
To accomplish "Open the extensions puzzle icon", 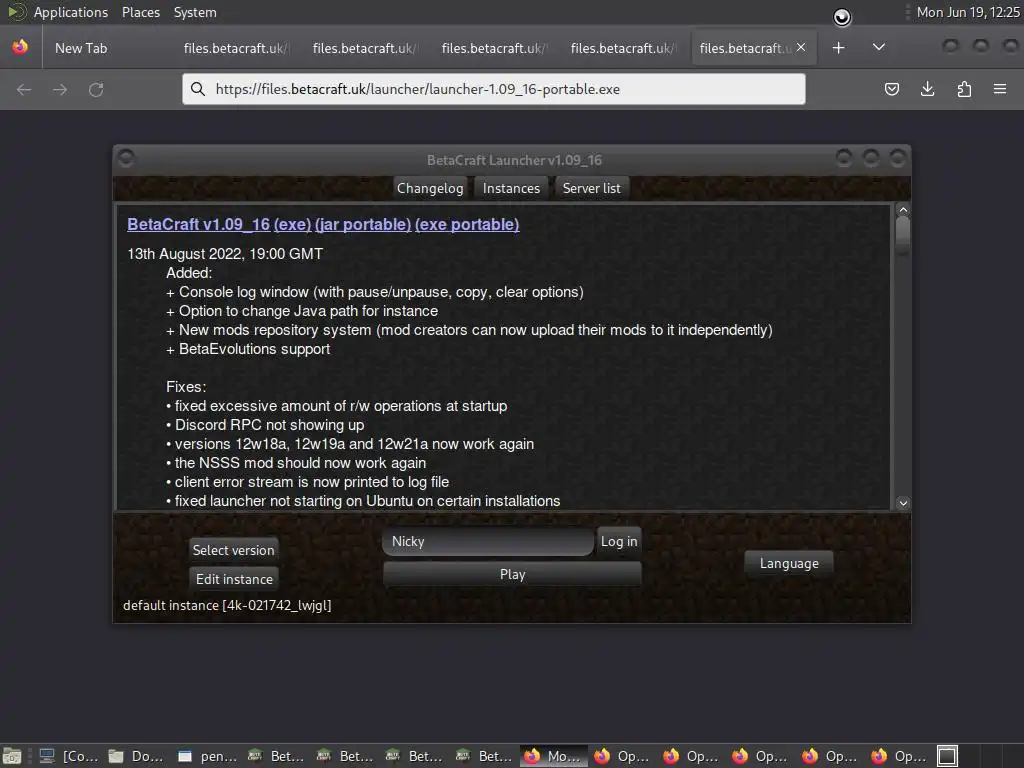I will (964, 89).
